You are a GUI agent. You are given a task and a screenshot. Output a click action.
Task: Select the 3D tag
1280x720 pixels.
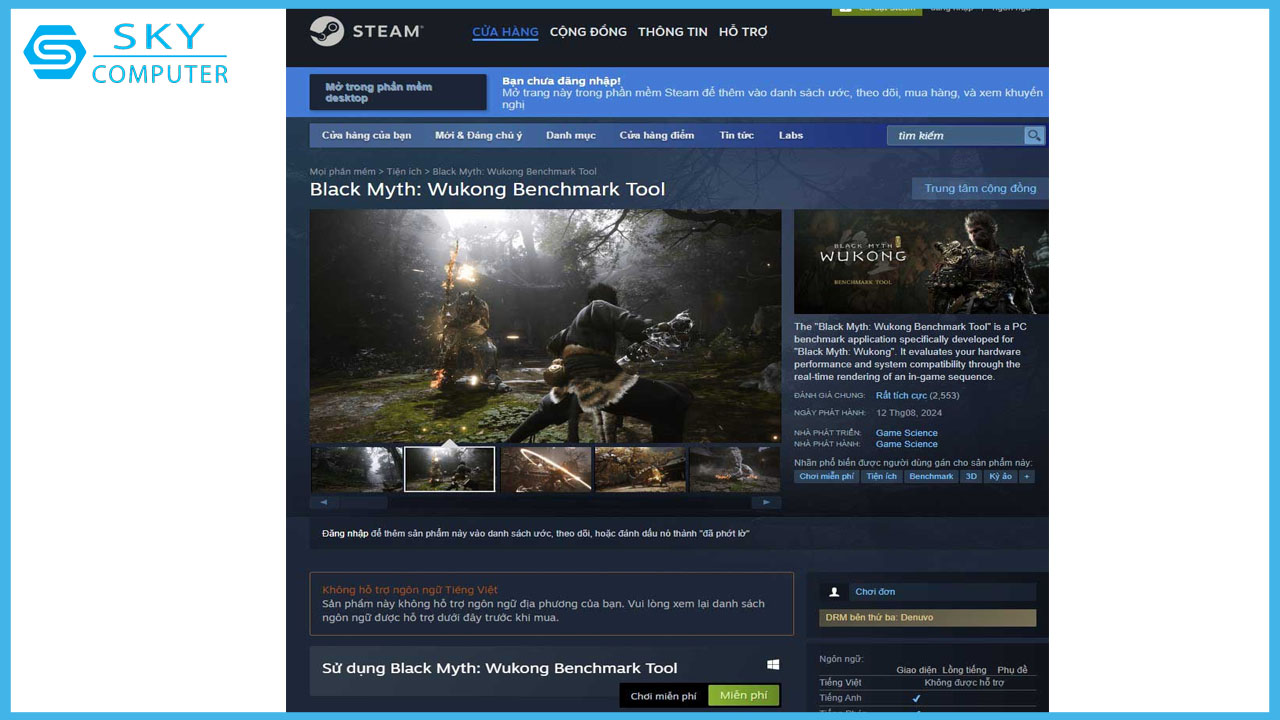[971, 477]
